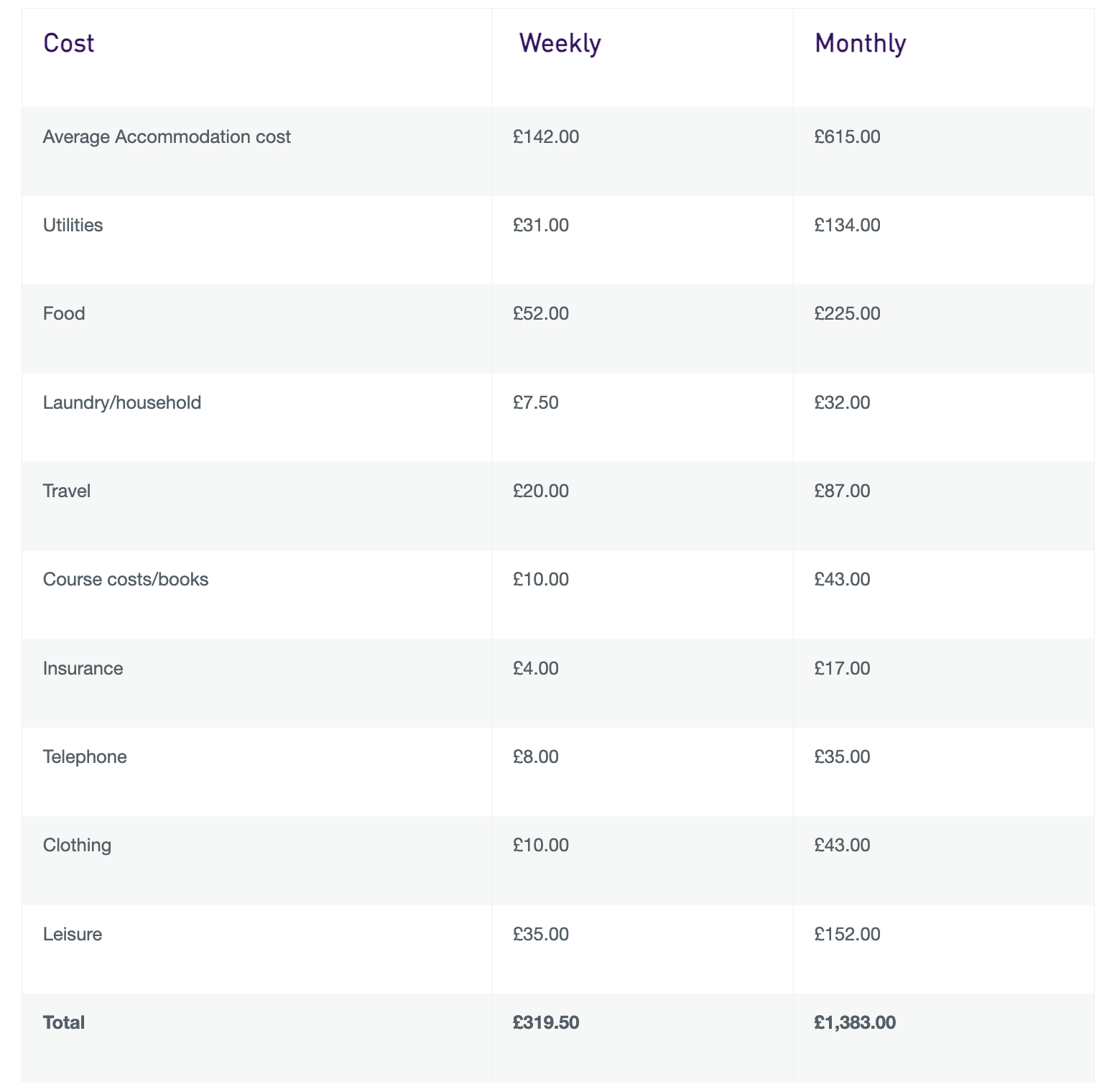The height and width of the screenshot is (1092, 1112).
Task: Click the Cost column header
Action: [69, 44]
